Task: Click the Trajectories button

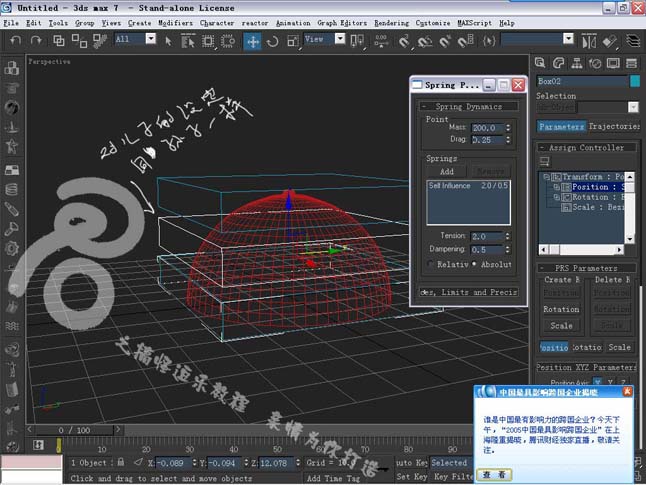Action: (614, 127)
